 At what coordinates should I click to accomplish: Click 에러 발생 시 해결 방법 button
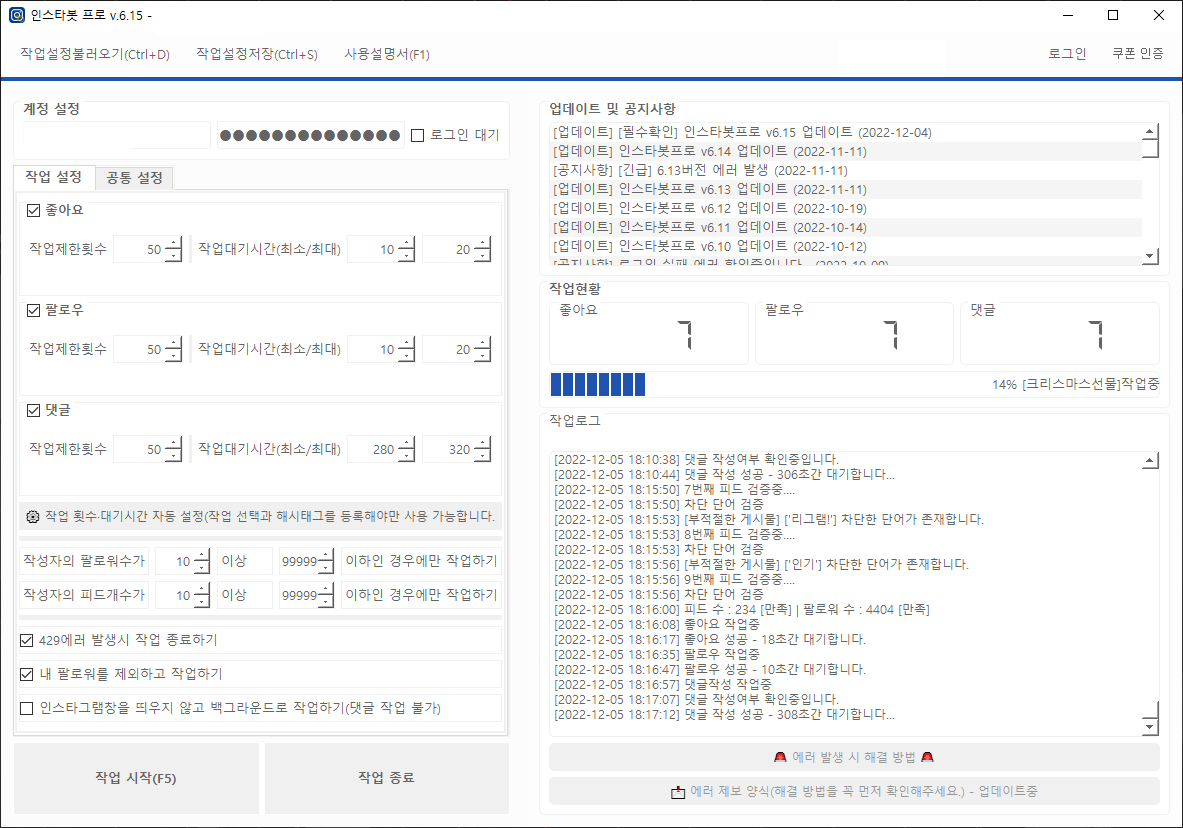pos(854,757)
